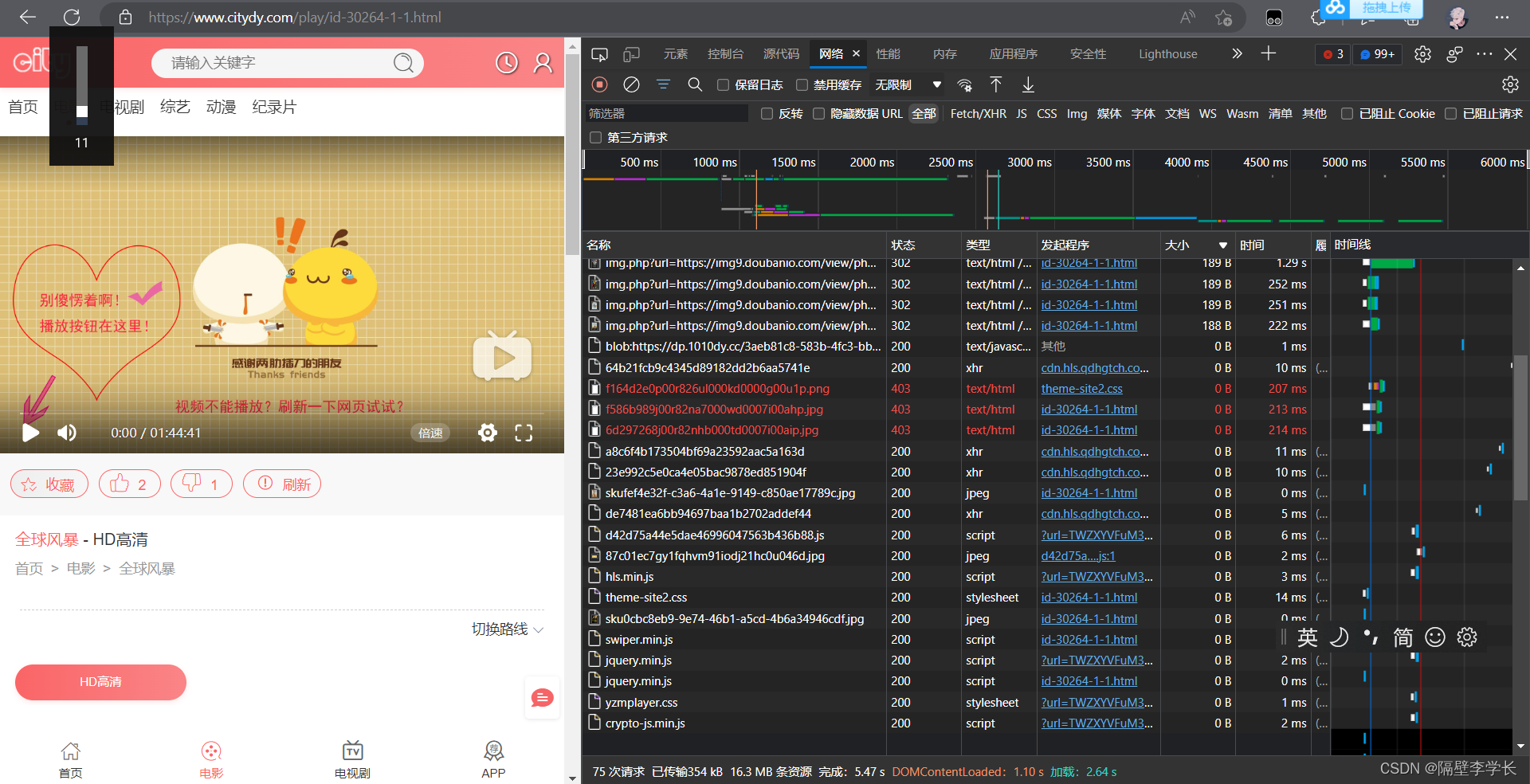Viewport: 1530px width, 784px height.
Task: Click the thumbs-down dislike button
Action: click(x=202, y=484)
